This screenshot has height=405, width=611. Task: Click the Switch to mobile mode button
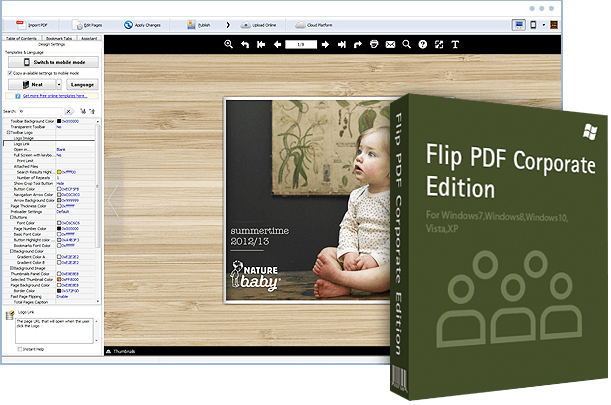click(x=52, y=62)
